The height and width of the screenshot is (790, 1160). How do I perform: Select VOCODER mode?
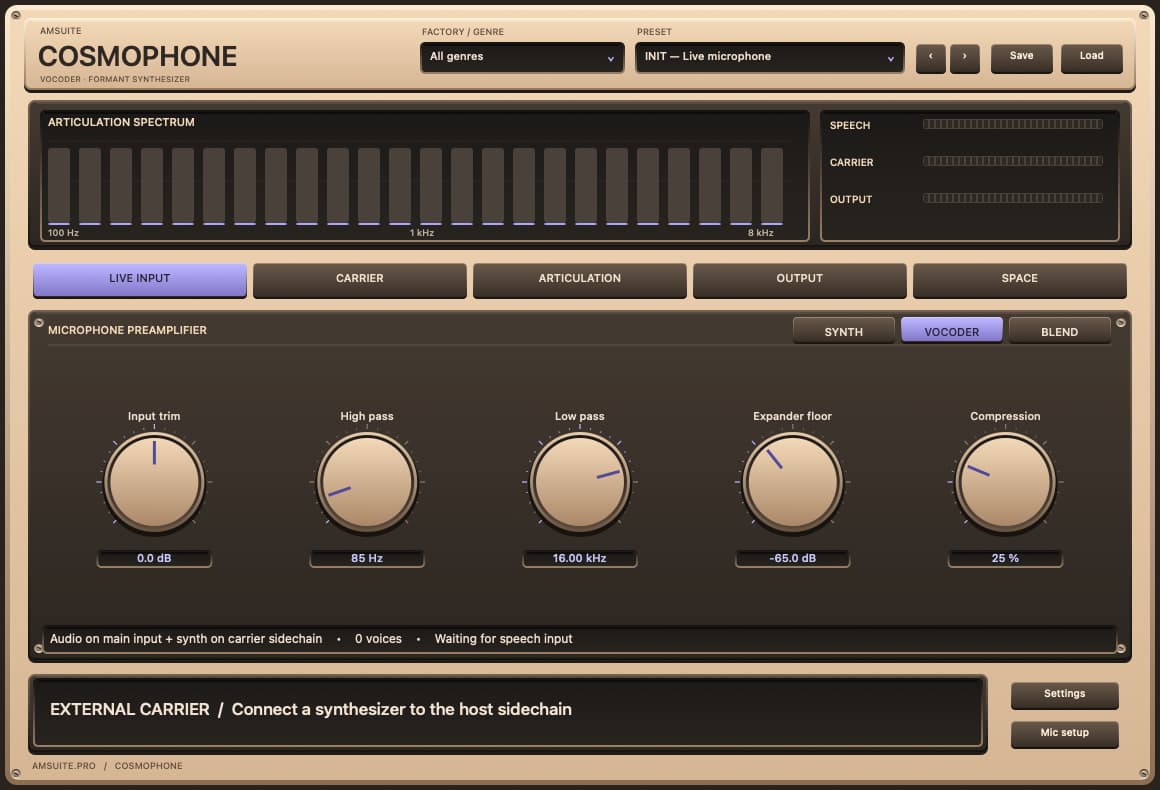pos(951,331)
